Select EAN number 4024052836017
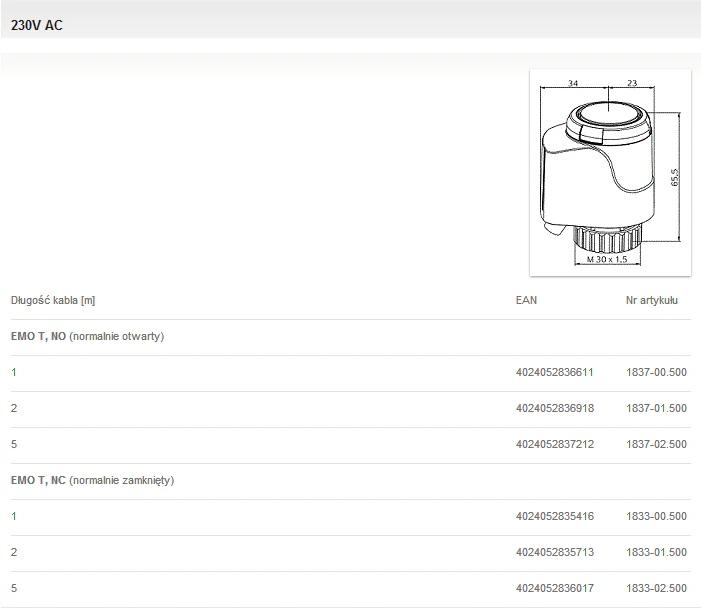 pyautogui.click(x=554, y=588)
